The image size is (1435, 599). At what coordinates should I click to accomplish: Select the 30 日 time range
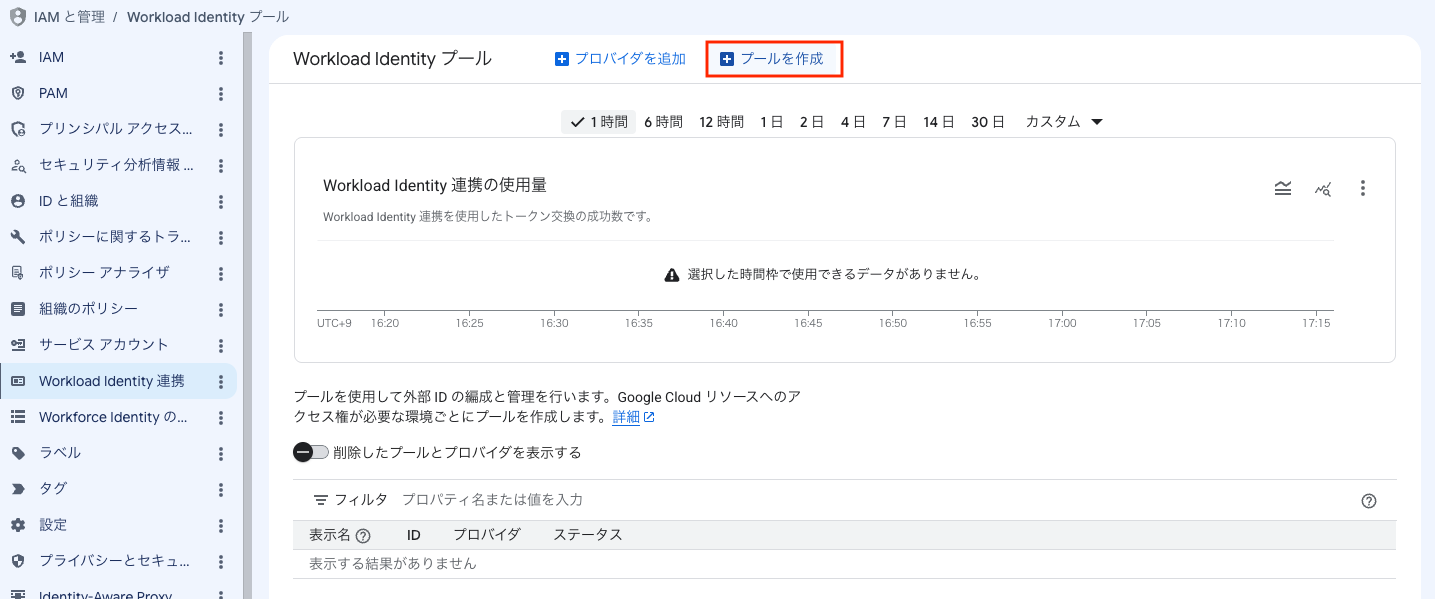point(987,122)
